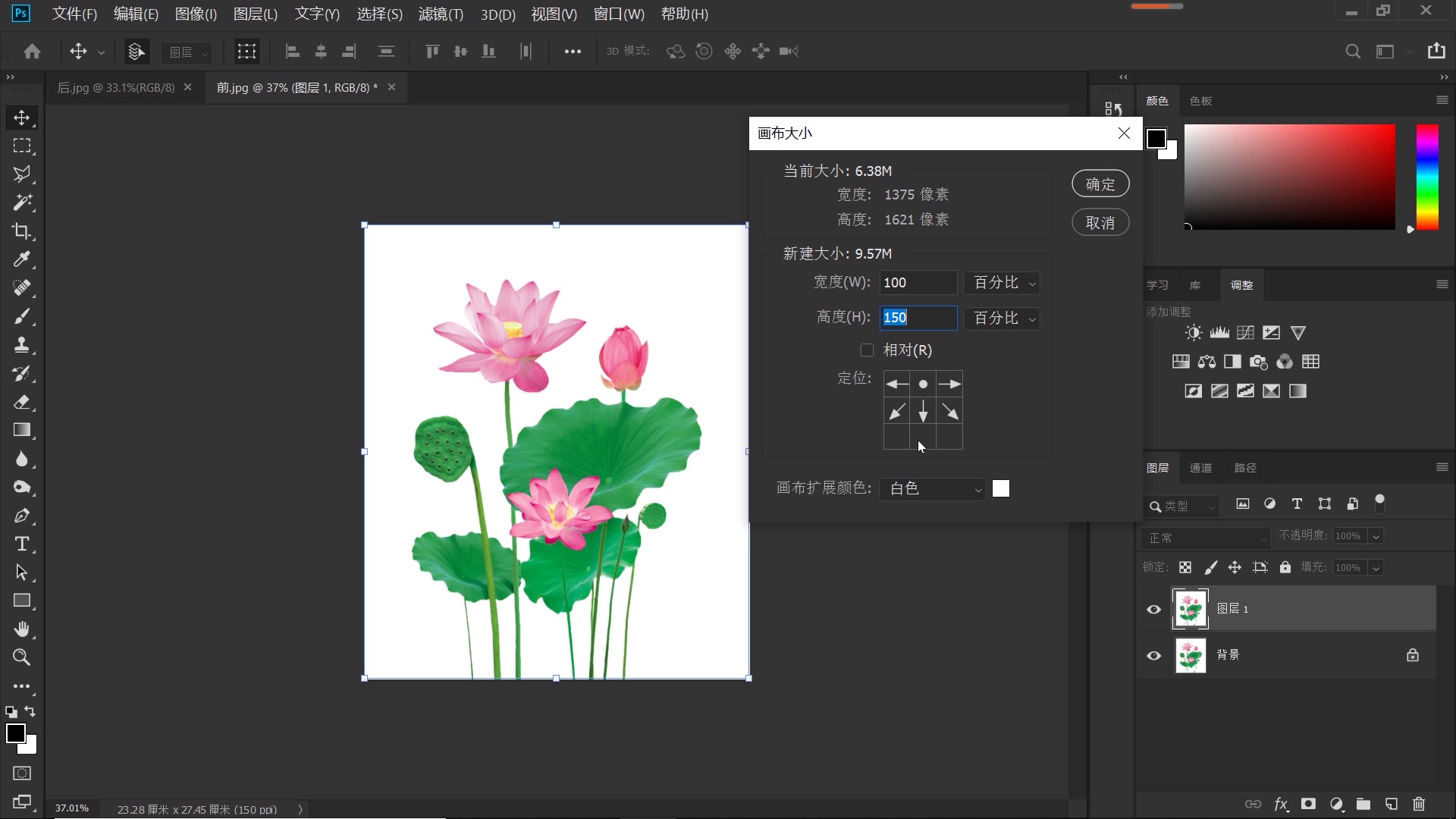
Task: Open the canvas extension color dropdown
Action: click(932, 489)
